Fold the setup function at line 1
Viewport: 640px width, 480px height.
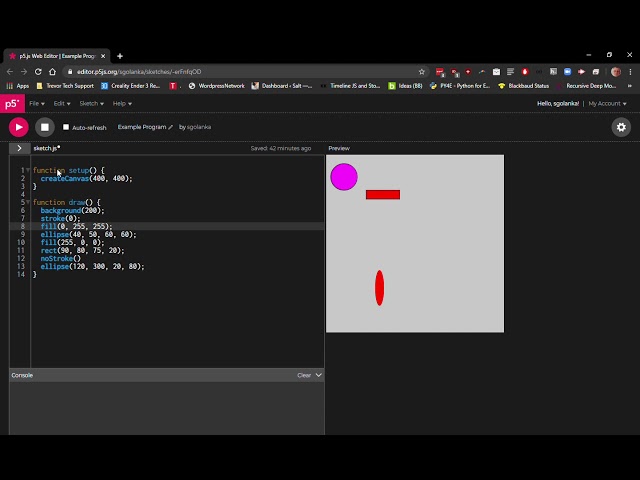coord(28,170)
